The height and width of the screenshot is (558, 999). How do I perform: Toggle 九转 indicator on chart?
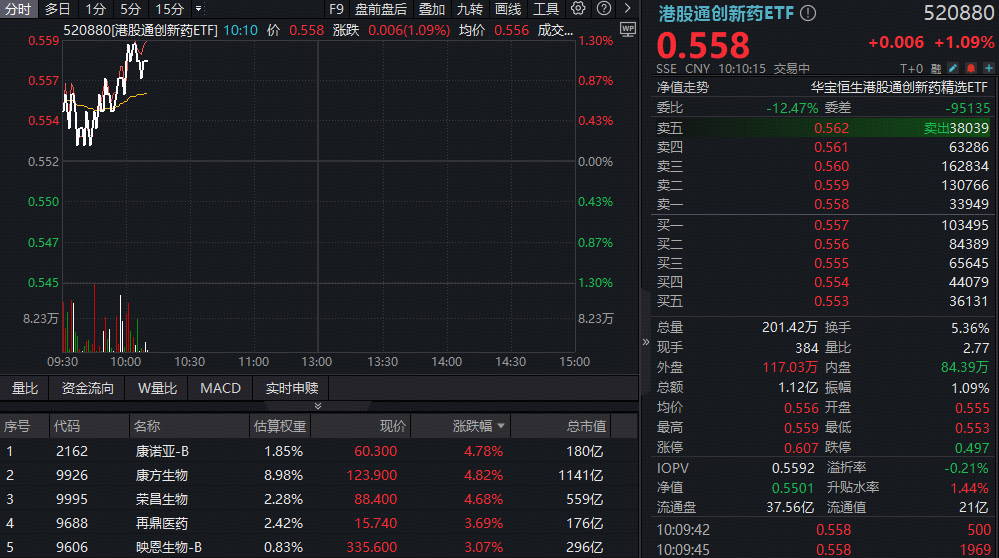tap(469, 9)
